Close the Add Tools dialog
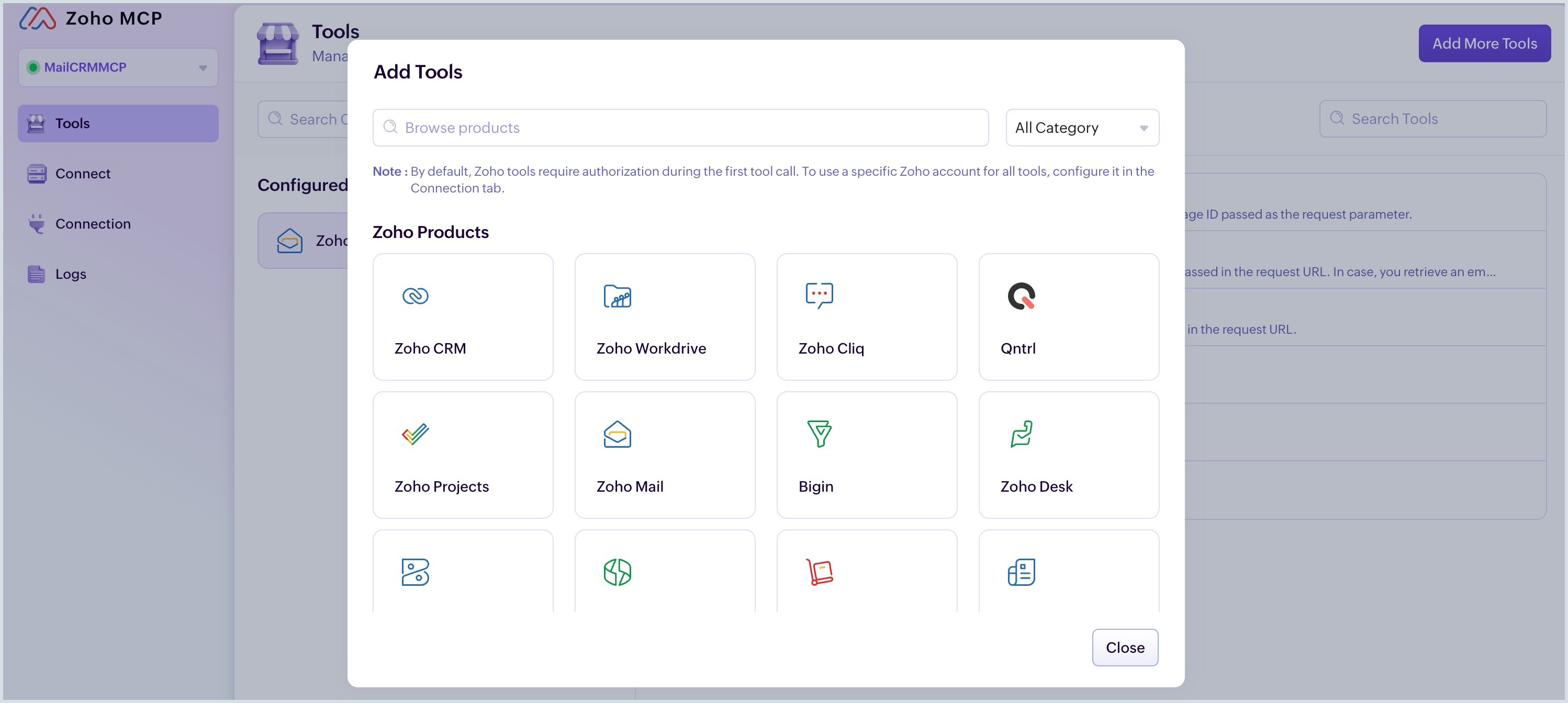1568x703 pixels. click(1125, 648)
